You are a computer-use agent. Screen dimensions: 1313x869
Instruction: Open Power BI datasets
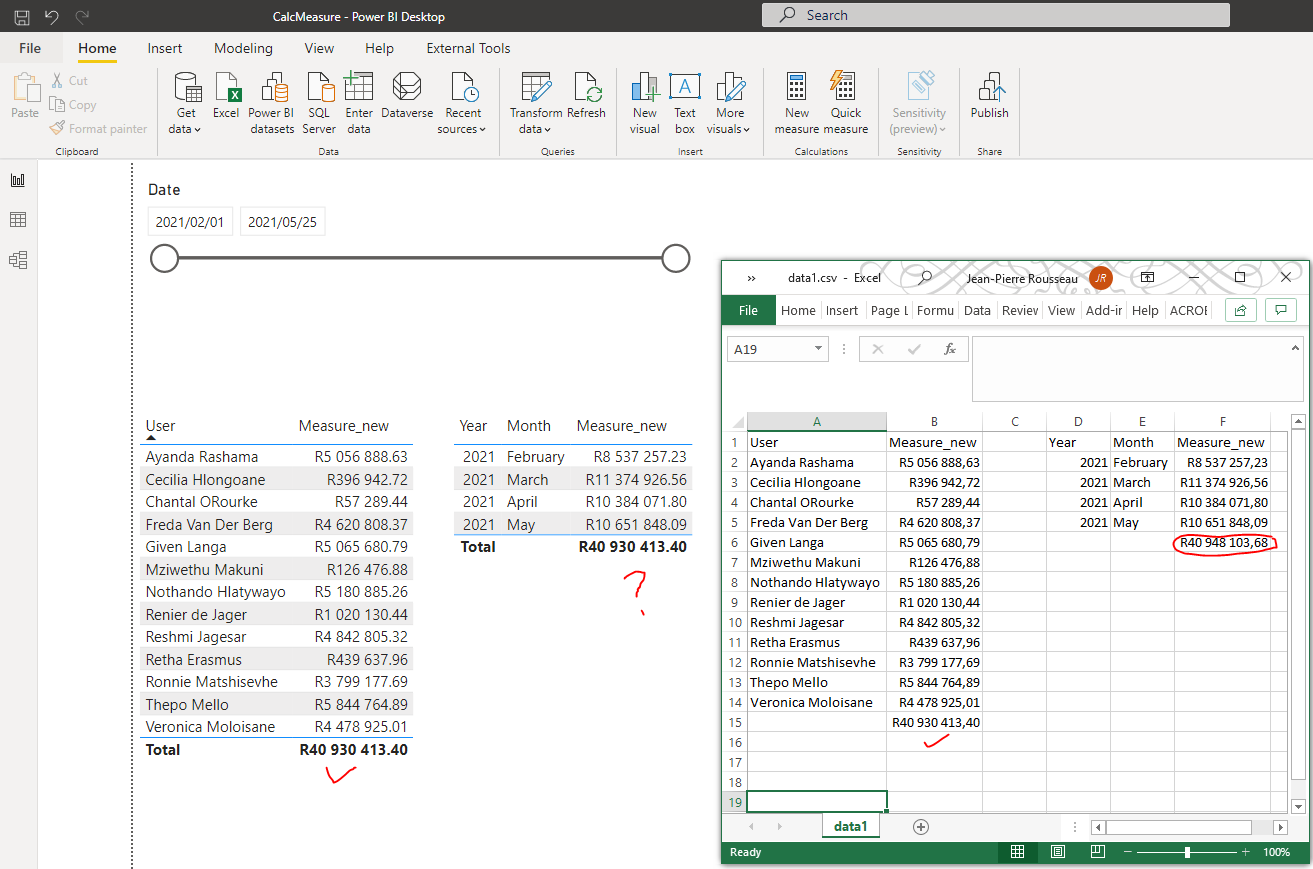(272, 104)
